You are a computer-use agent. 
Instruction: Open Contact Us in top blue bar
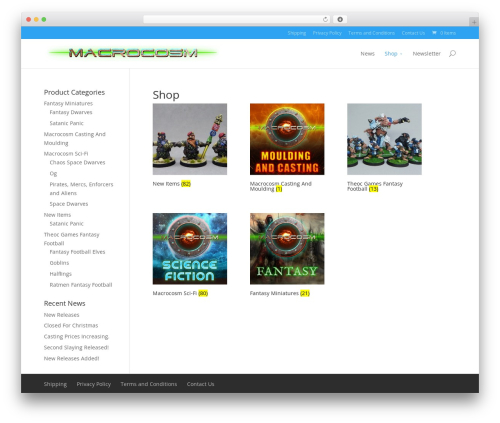(x=413, y=33)
